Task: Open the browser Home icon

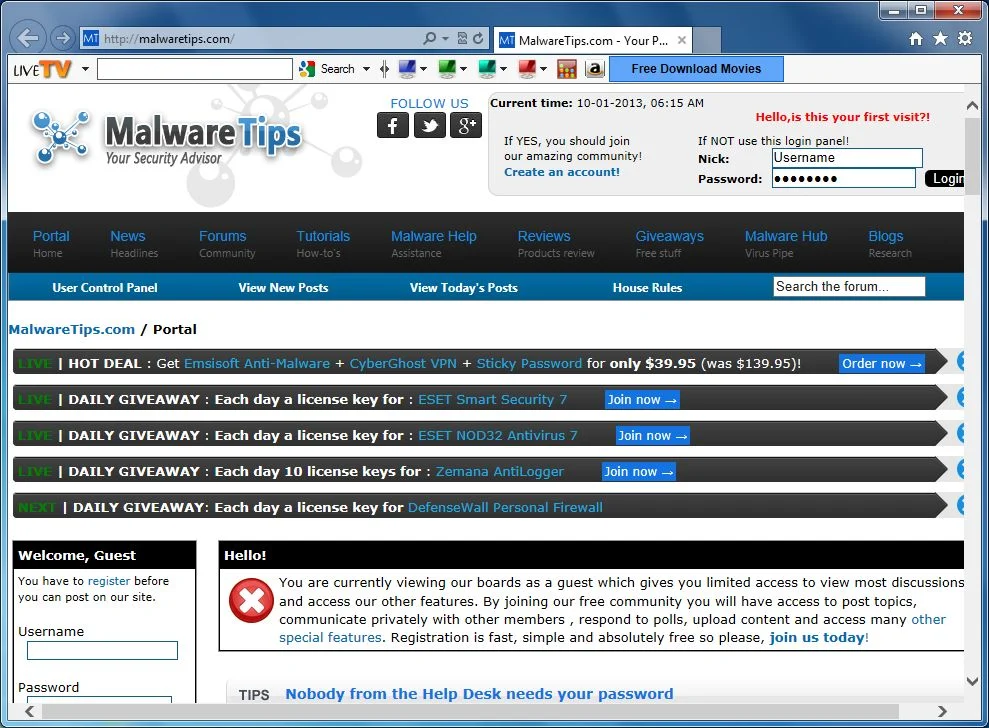Action: 916,39
